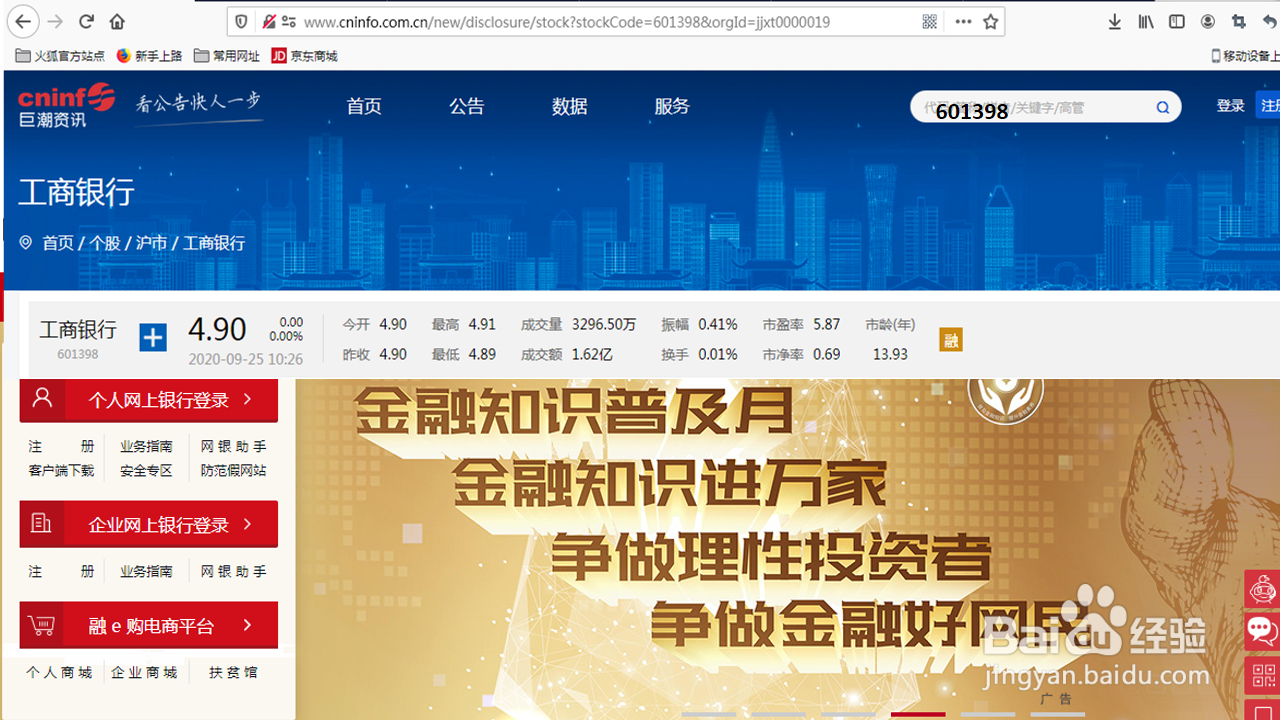Click the arrow on 企业网上银行登录
Viewport: 1280px width, 720px height.
248,524
